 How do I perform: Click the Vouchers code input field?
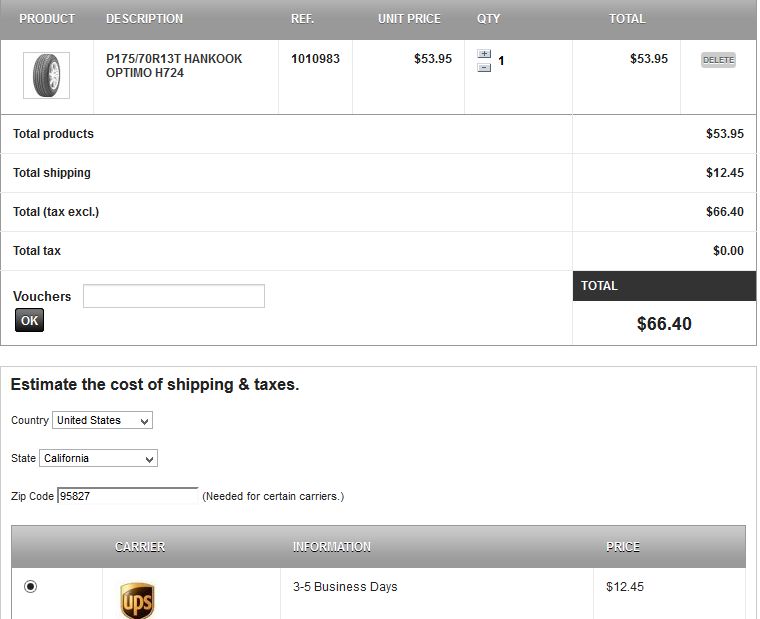click(174, 296)
